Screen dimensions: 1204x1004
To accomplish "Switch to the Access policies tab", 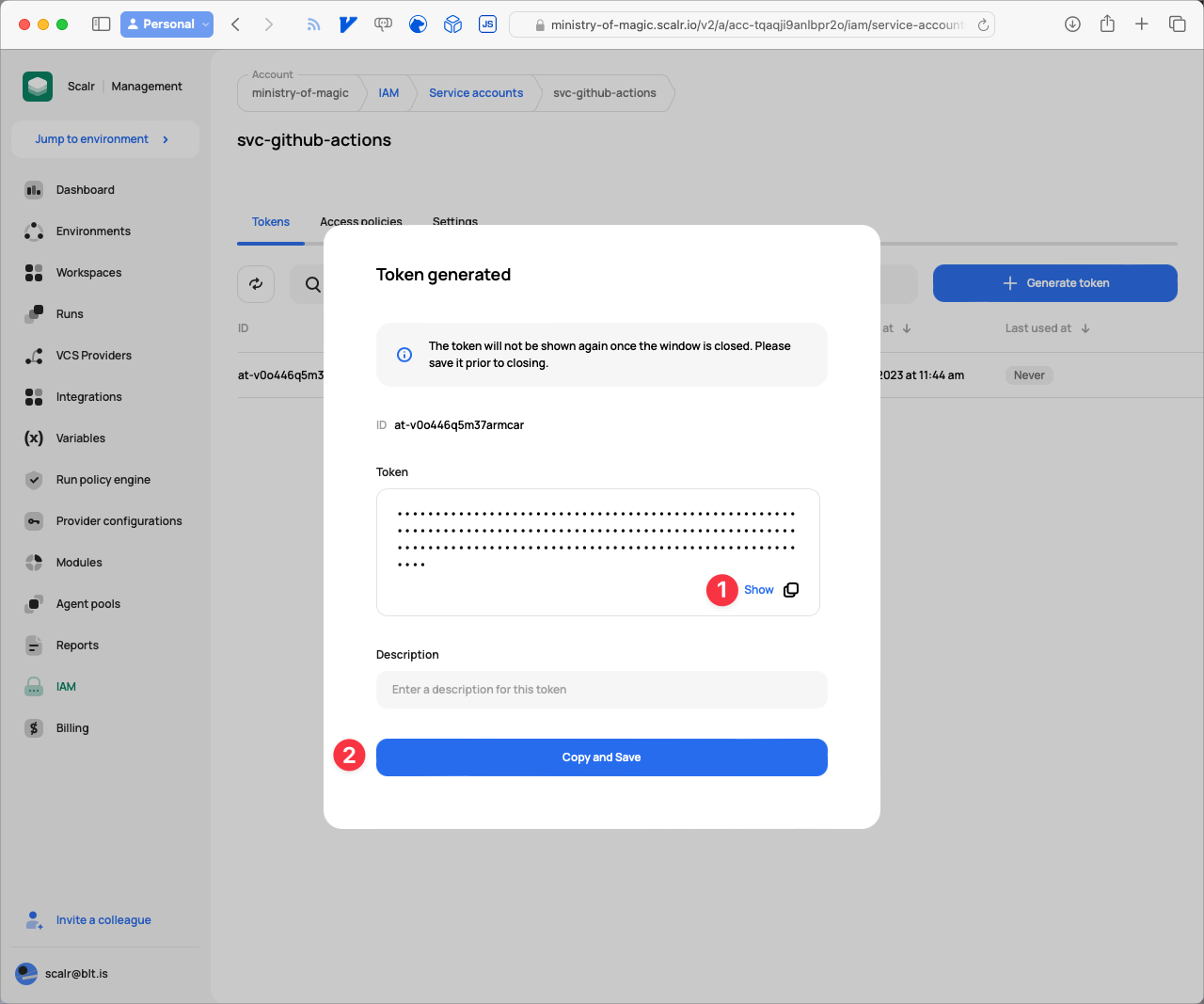I will pos(361,221).
